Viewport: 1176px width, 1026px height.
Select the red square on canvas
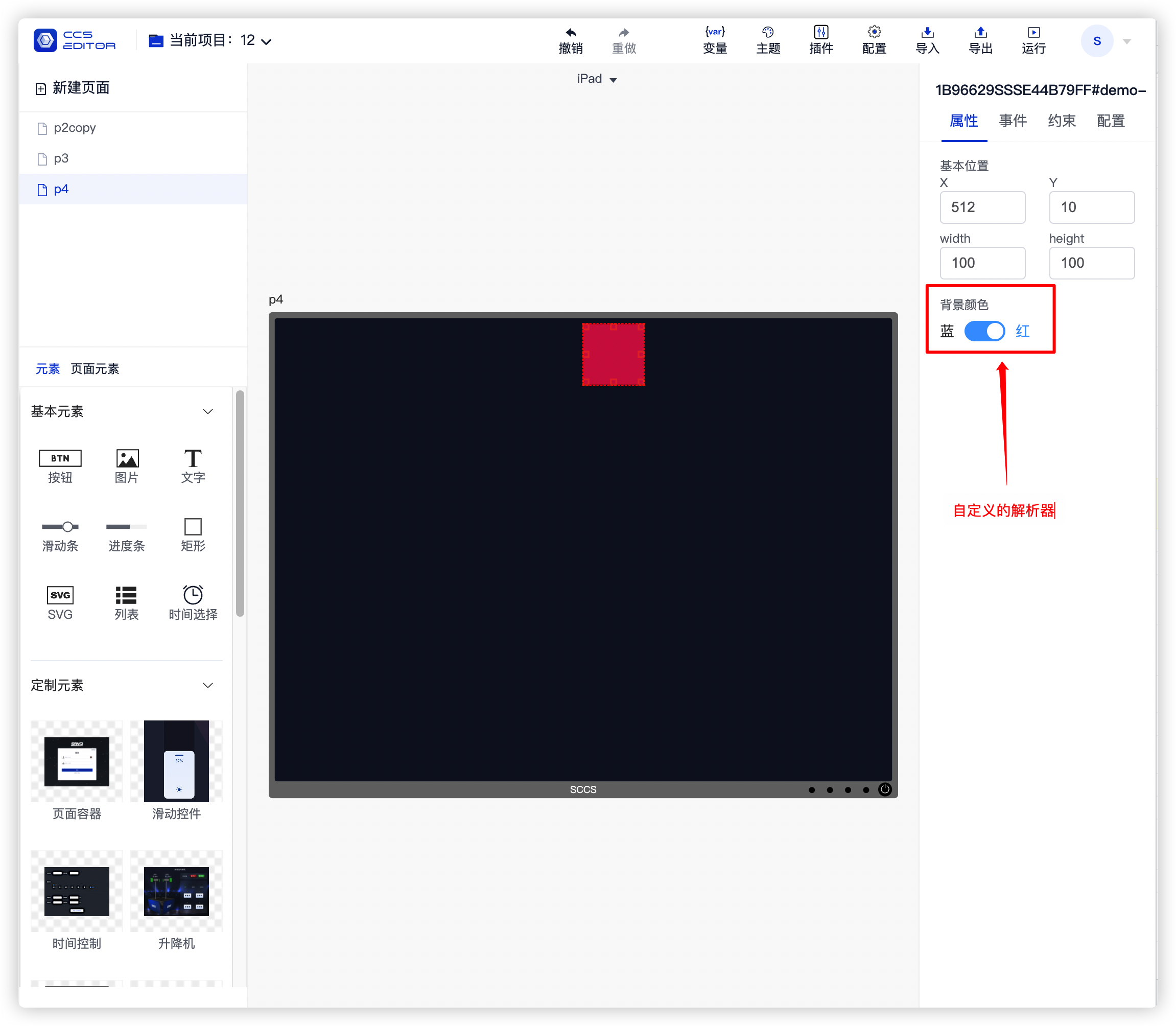pos(613,355)
